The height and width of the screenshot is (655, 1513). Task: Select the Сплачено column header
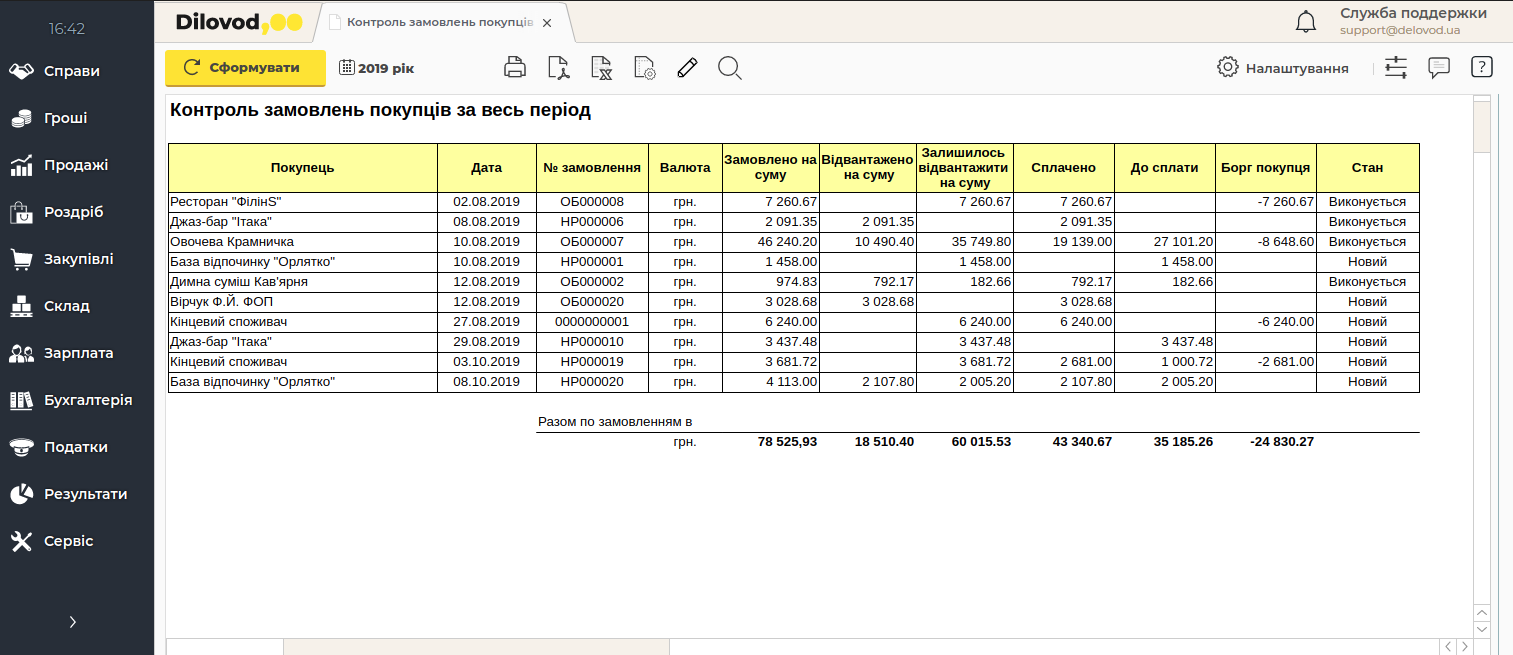[1064, 168]
